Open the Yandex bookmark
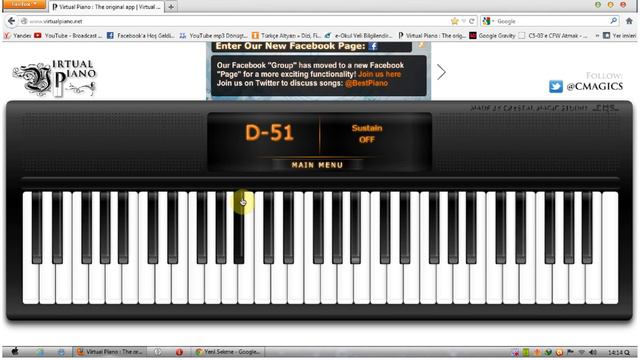Image resolution: width=640 pixels, height=360 pixels. click(x=18, y=36)
